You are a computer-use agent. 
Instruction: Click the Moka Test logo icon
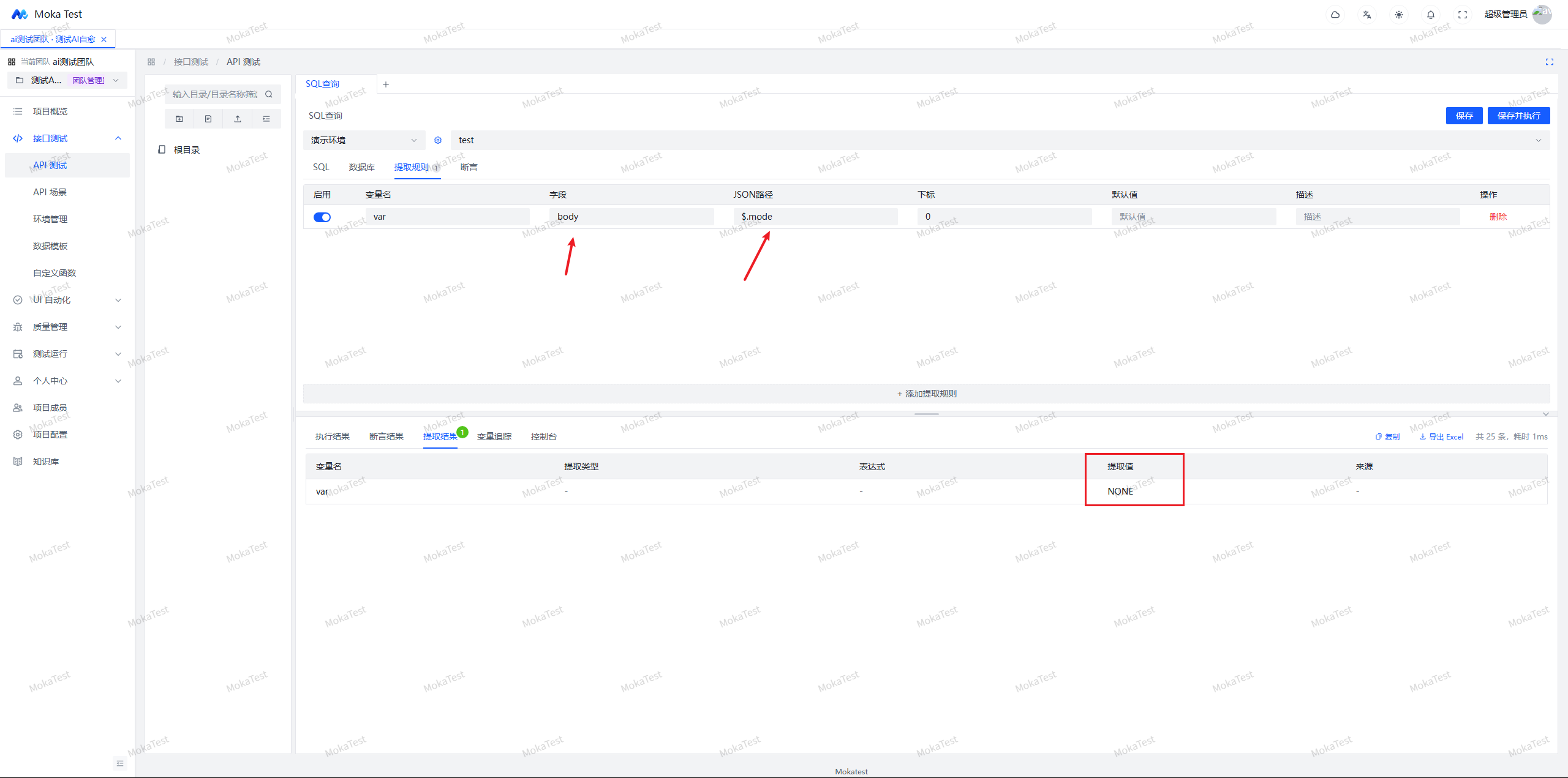click(20, 14)
